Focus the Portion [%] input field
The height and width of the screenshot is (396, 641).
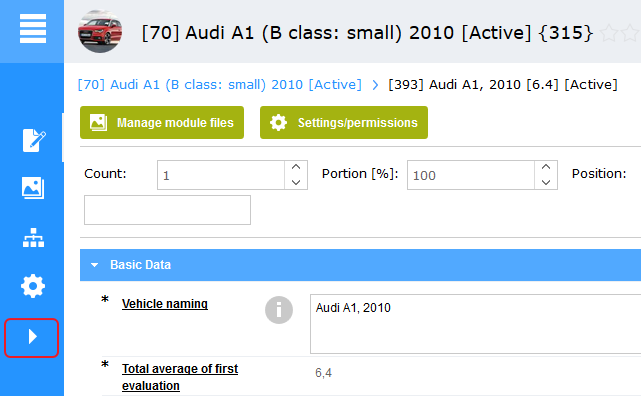pos(471,175)
